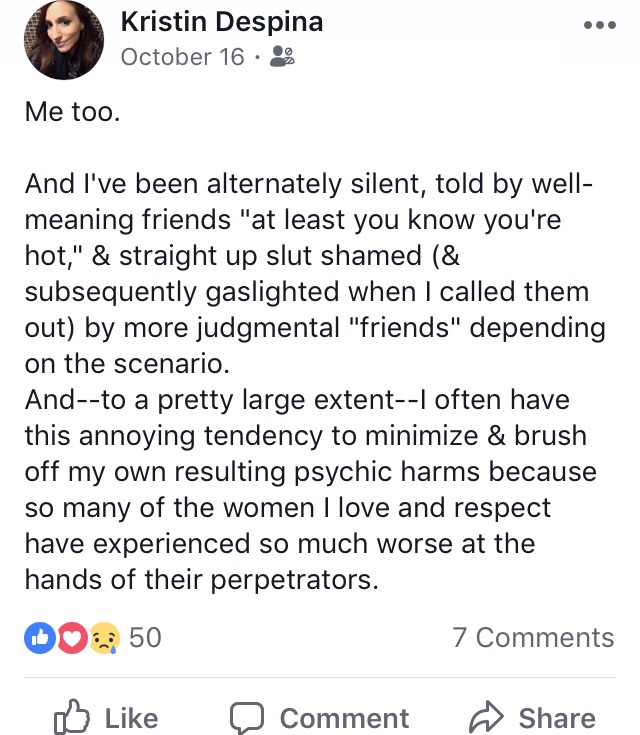Image resolution: width=640 pixels, height=735 pixels.
Task: Tap the thumbs-up outline Like icon
Action: point(72,717)
